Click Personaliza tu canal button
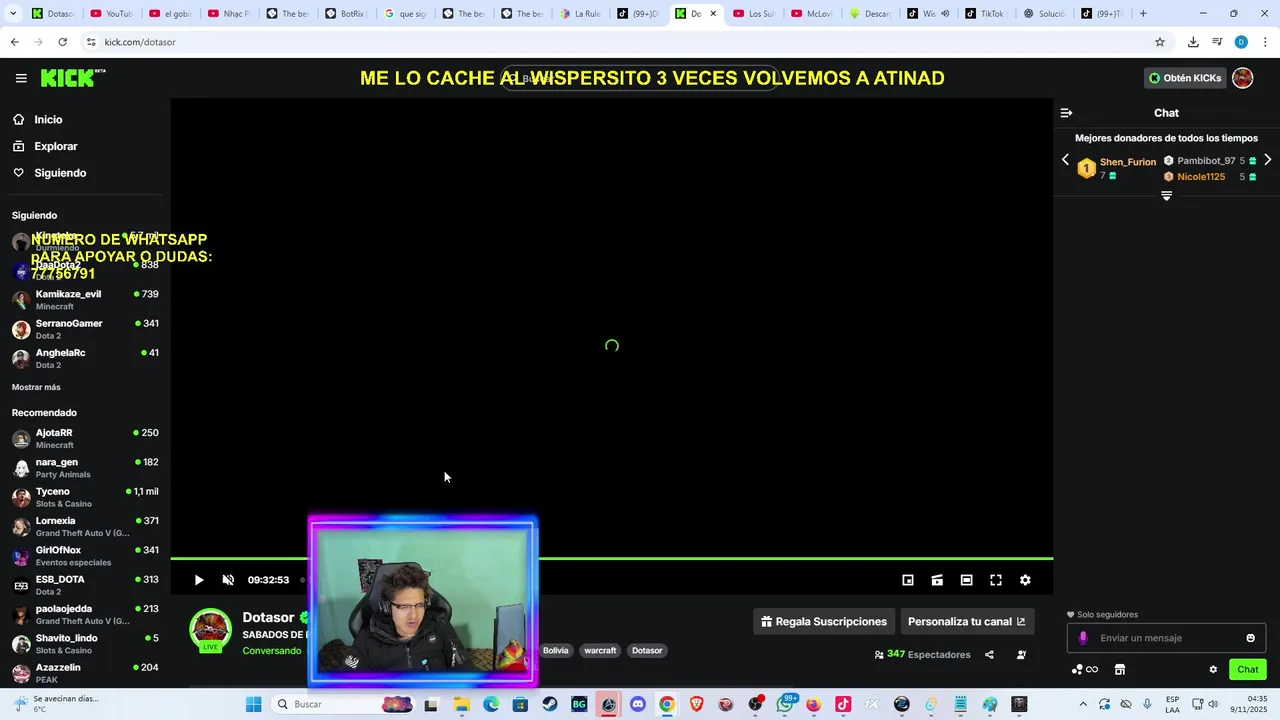Viewport: 1280px width, 720px height. click(x=966, y=621)
